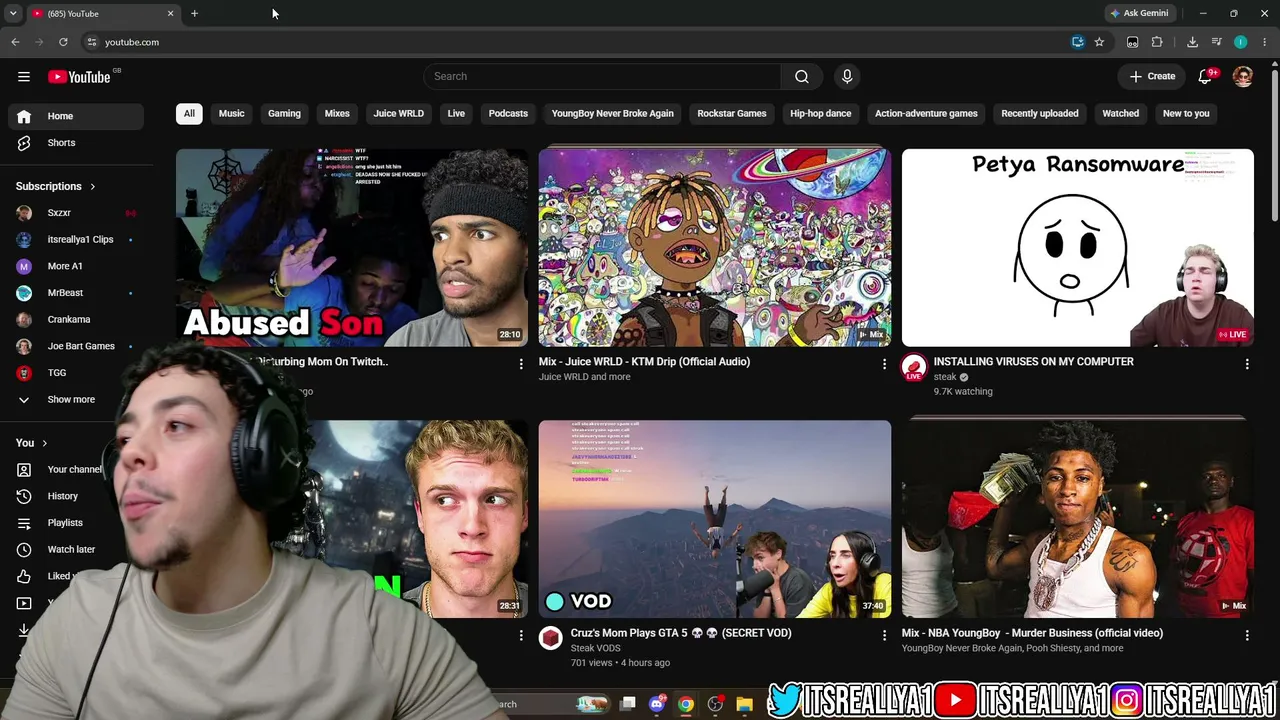Go back with browser back arrow

click(x=15, y=42)
